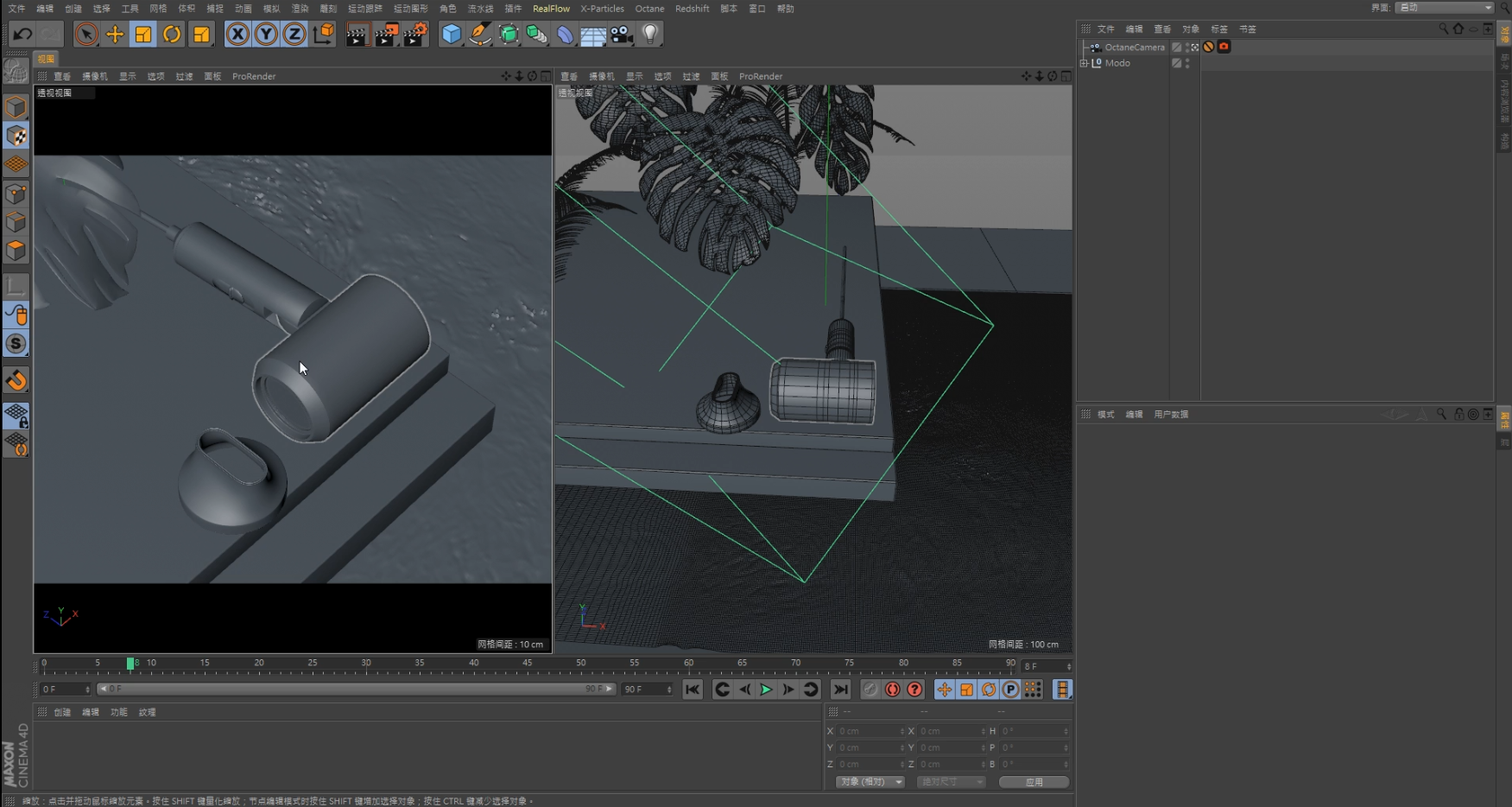Step to next frame
Screen dimensions: 1512x807
788,689
